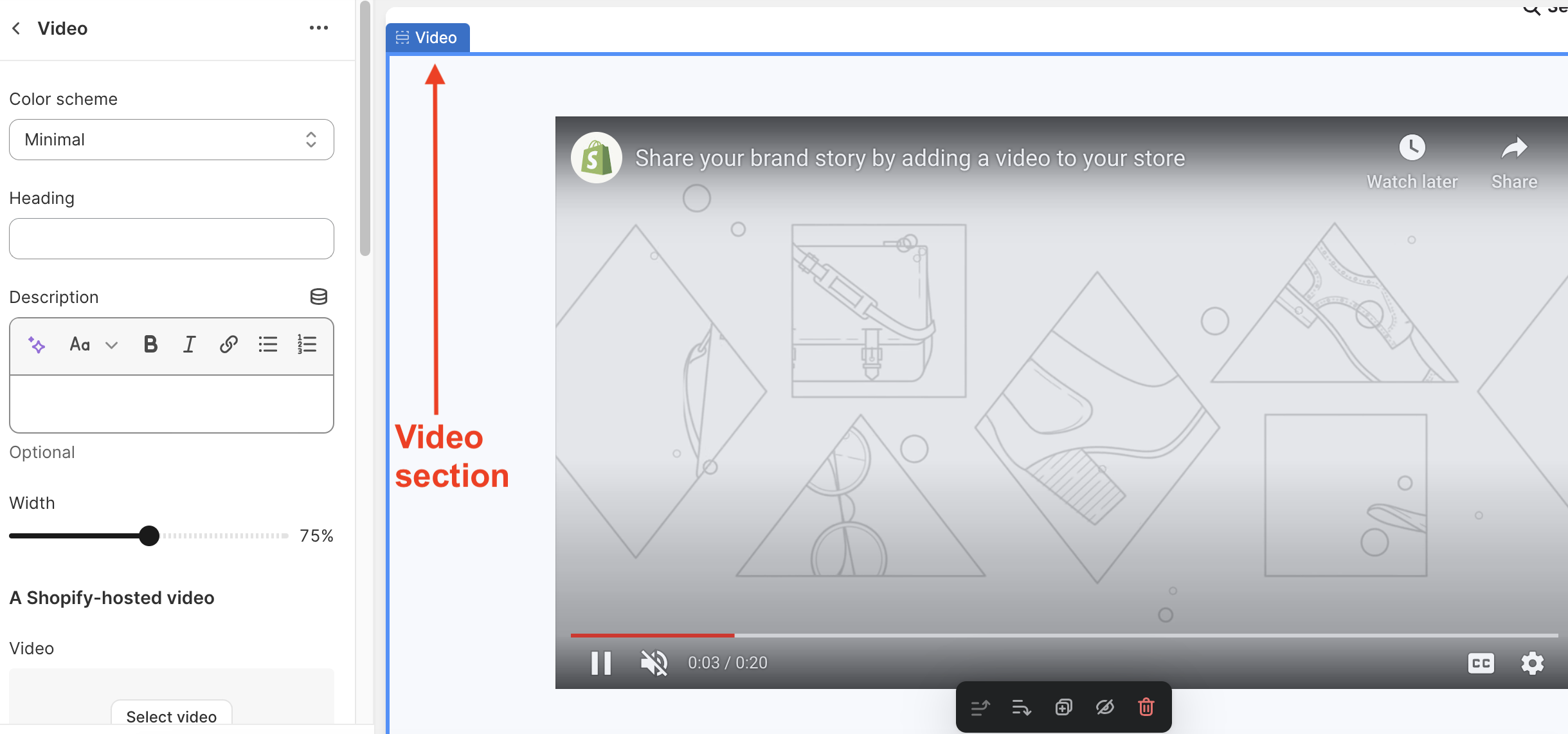Toggle italic formatting in Description

(x=189, y=345)
